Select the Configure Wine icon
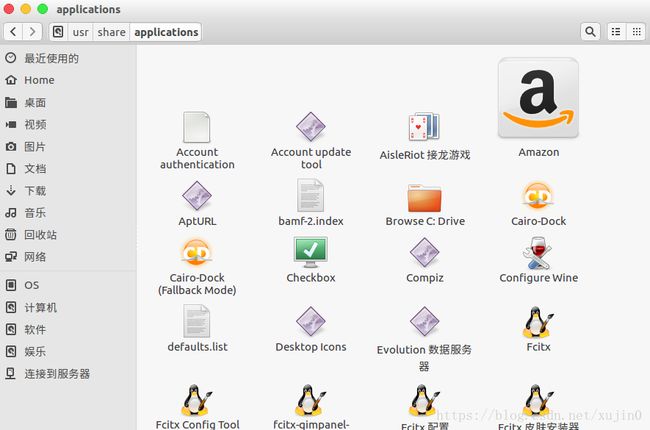This screenshot has width=650, height=430. pyautogui.click(x=538, y=253)
